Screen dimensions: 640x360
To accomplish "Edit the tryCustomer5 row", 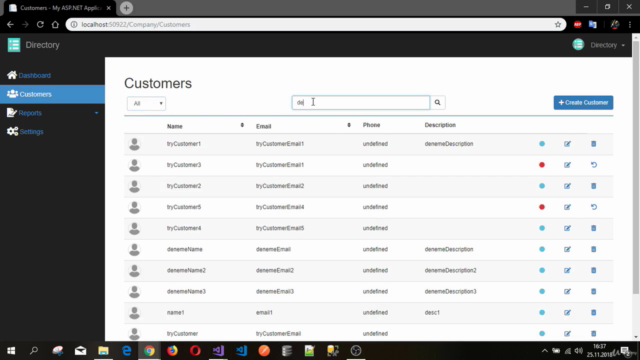I will point(567,207).
